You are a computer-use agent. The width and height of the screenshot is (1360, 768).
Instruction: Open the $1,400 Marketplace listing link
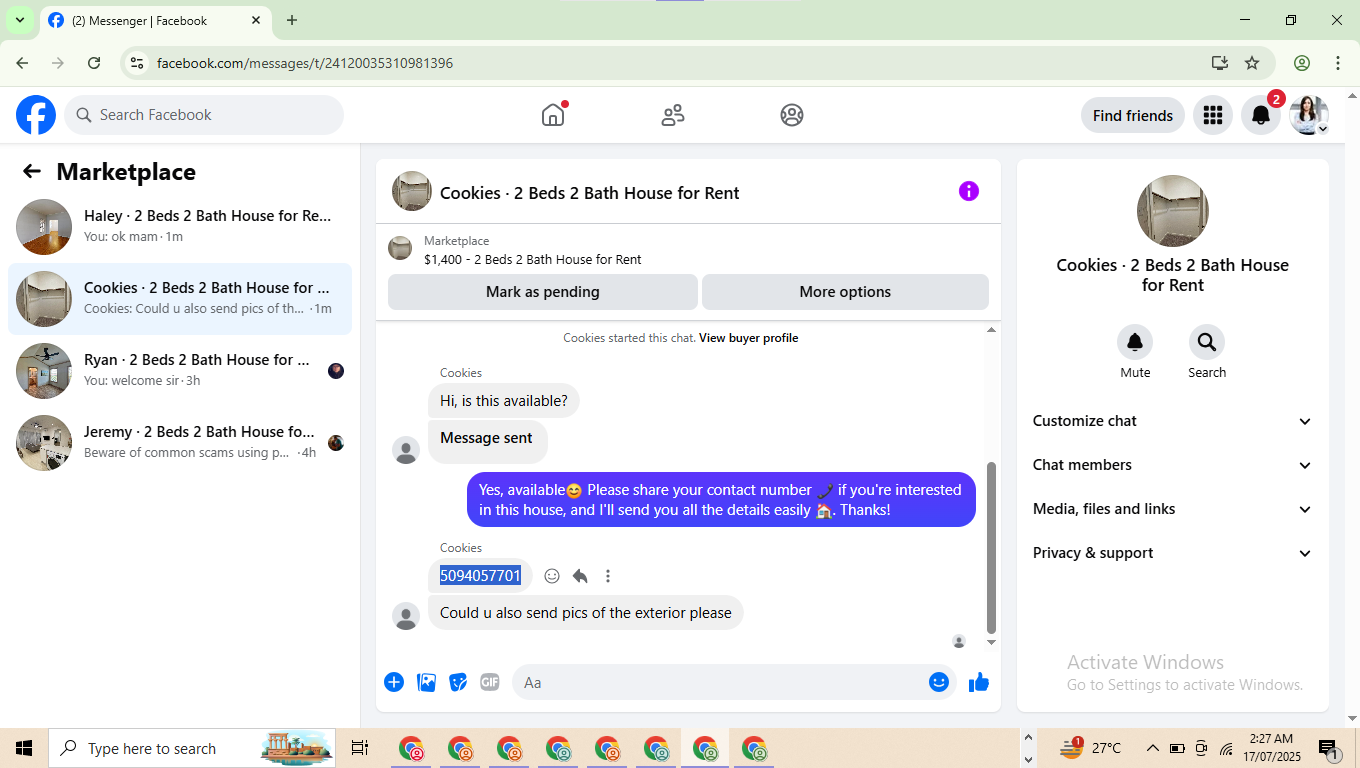coord(532,259)
